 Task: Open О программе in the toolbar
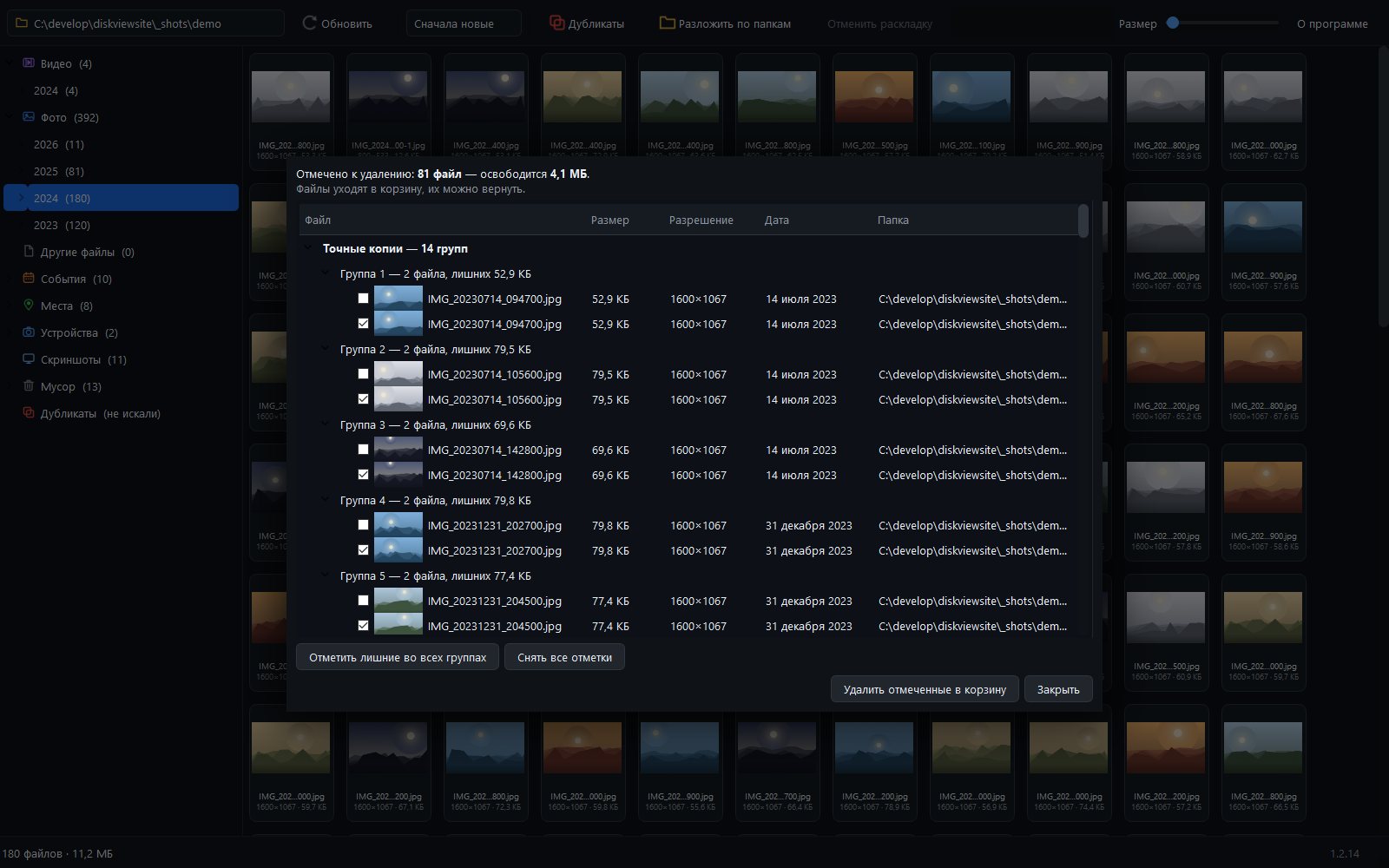coord(1333,23)
